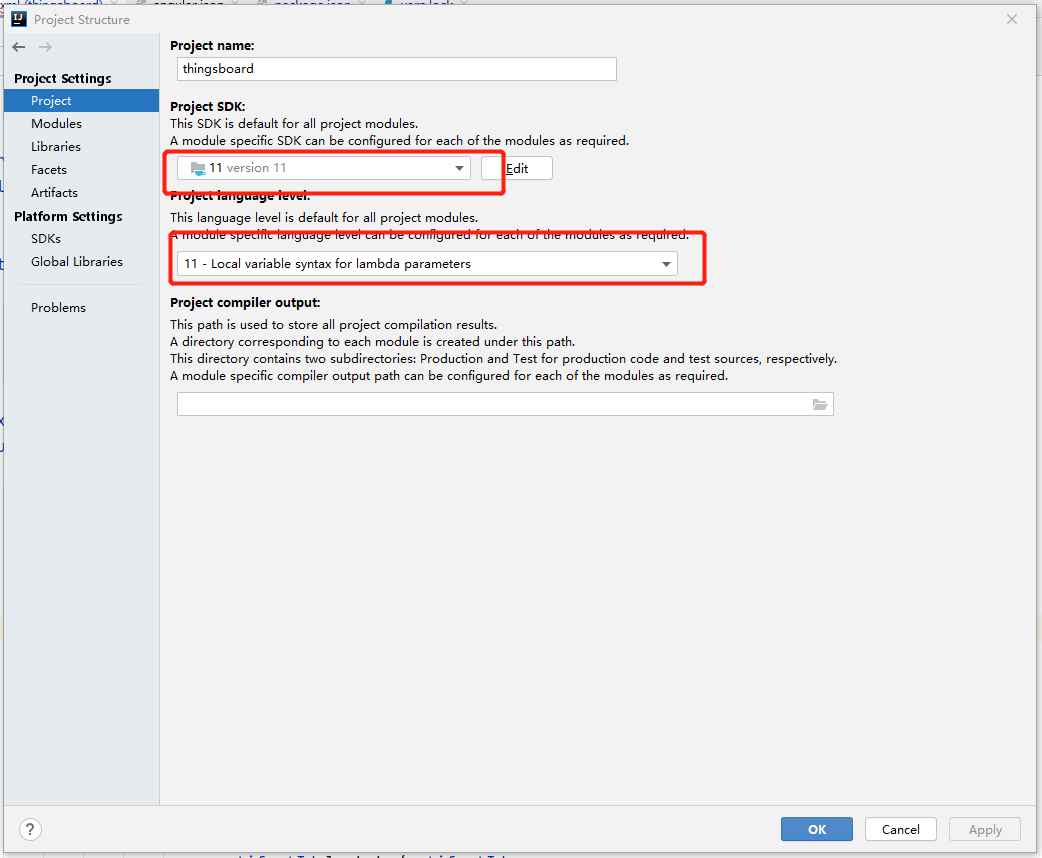This screenshot has height=858, width=1042.
Task: Click the 'Project name:' label
Action: click(x=212, y=46)
